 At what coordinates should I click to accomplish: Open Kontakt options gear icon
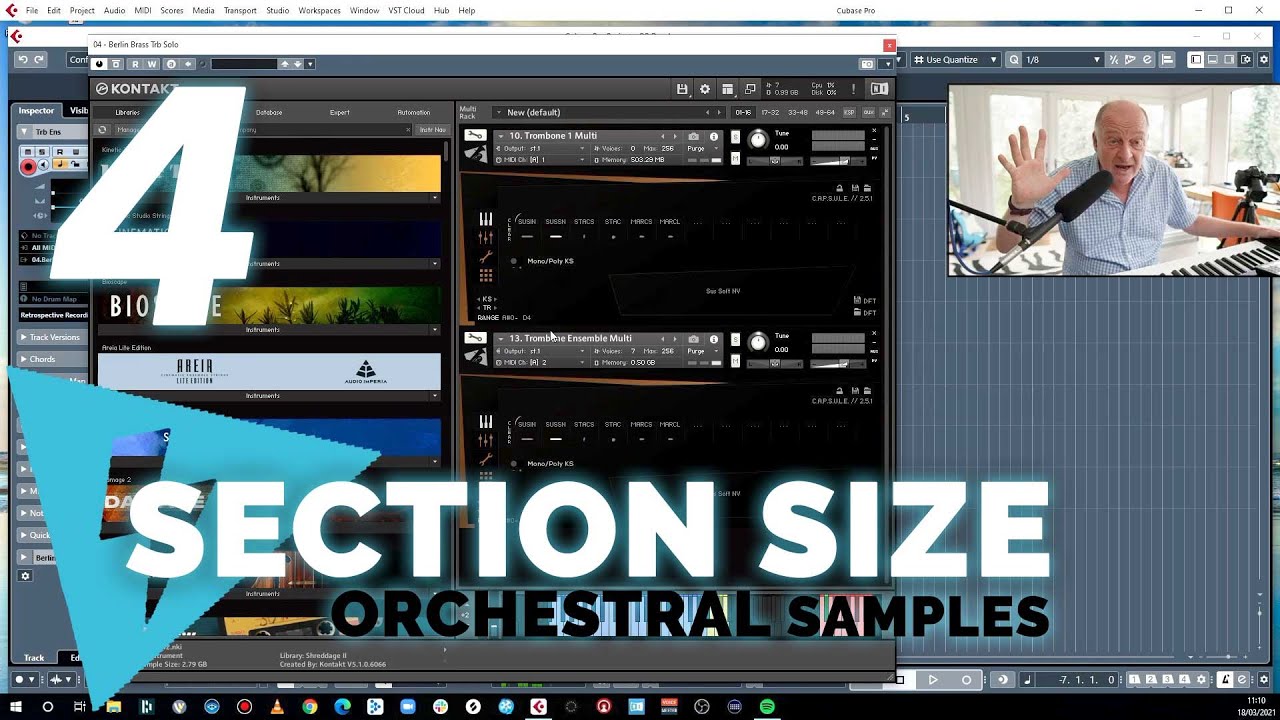point(704,89)
